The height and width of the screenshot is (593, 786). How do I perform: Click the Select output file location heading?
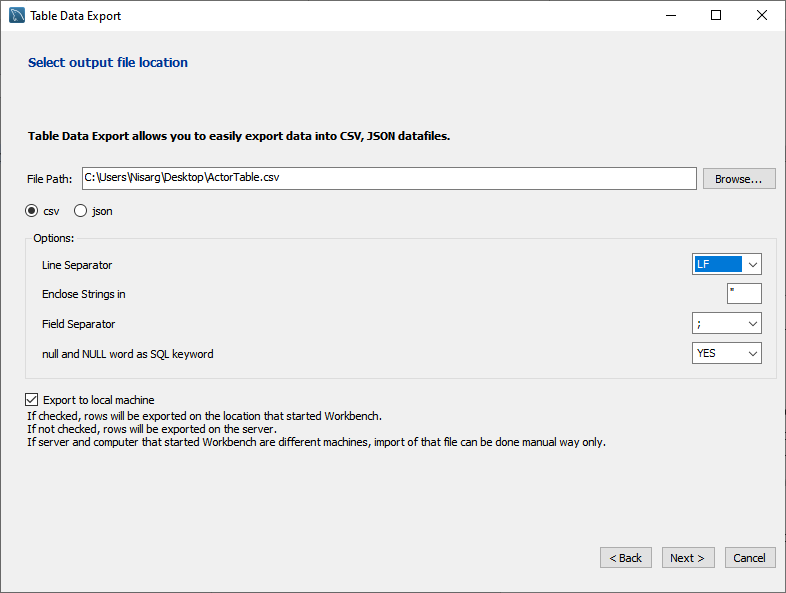[108, 62]
